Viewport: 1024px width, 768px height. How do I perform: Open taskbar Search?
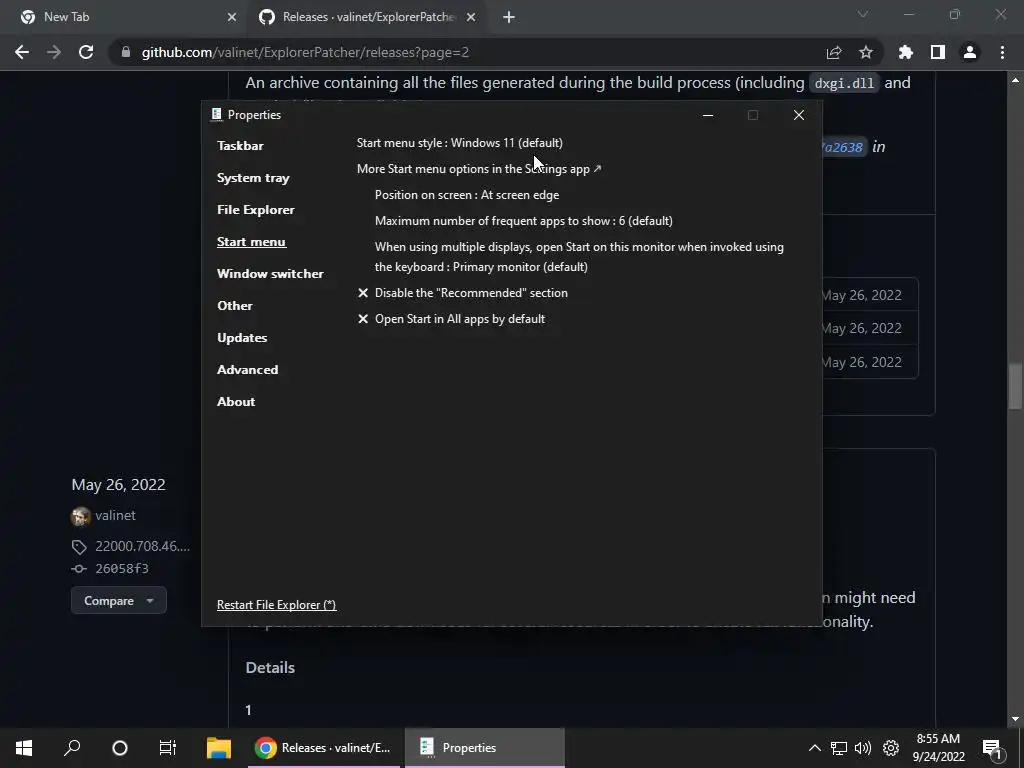click(72, 748)
